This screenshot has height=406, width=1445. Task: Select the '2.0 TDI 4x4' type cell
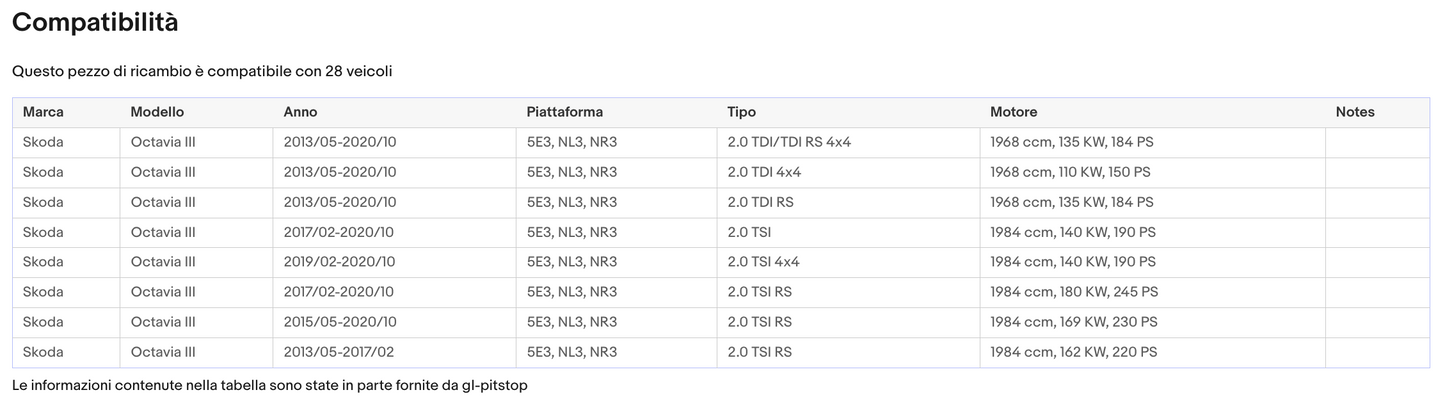pyautogui.click(x=764, y=172)
